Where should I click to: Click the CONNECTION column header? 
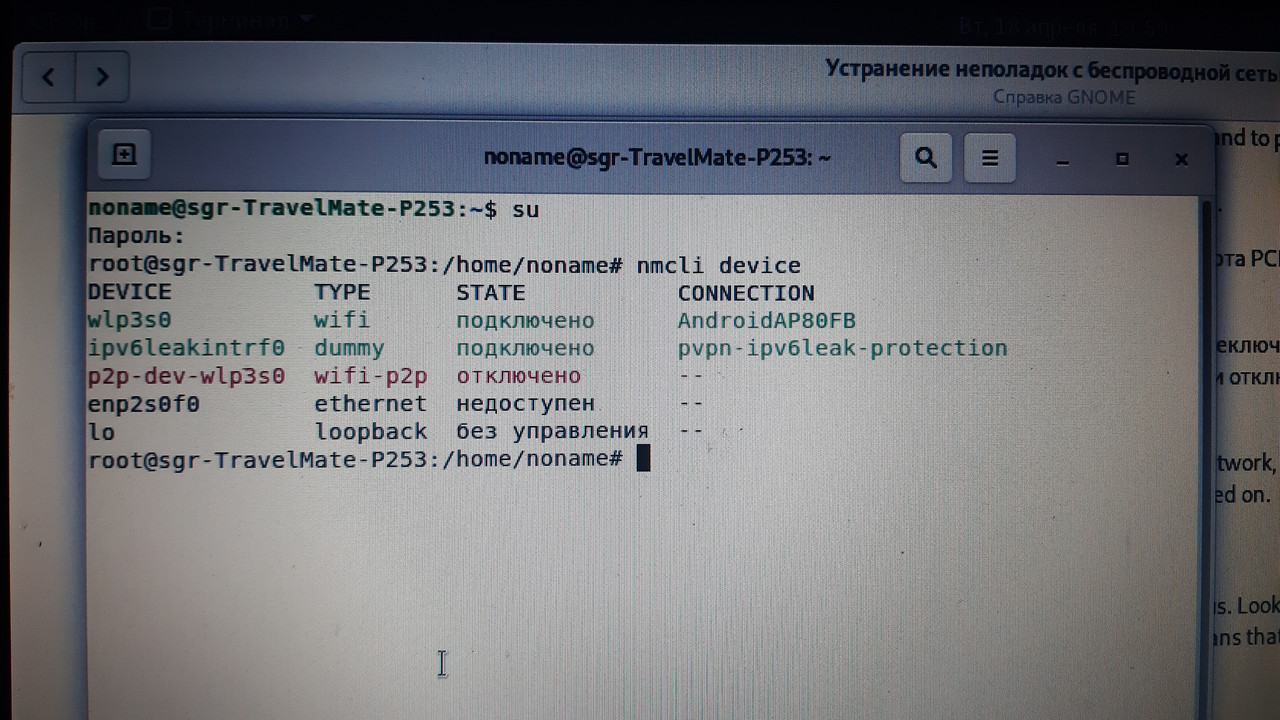click(746, 293)
